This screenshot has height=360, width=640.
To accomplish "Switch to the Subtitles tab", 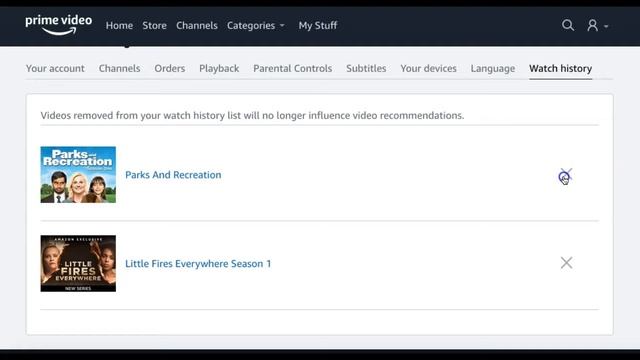I will point(366,68).
